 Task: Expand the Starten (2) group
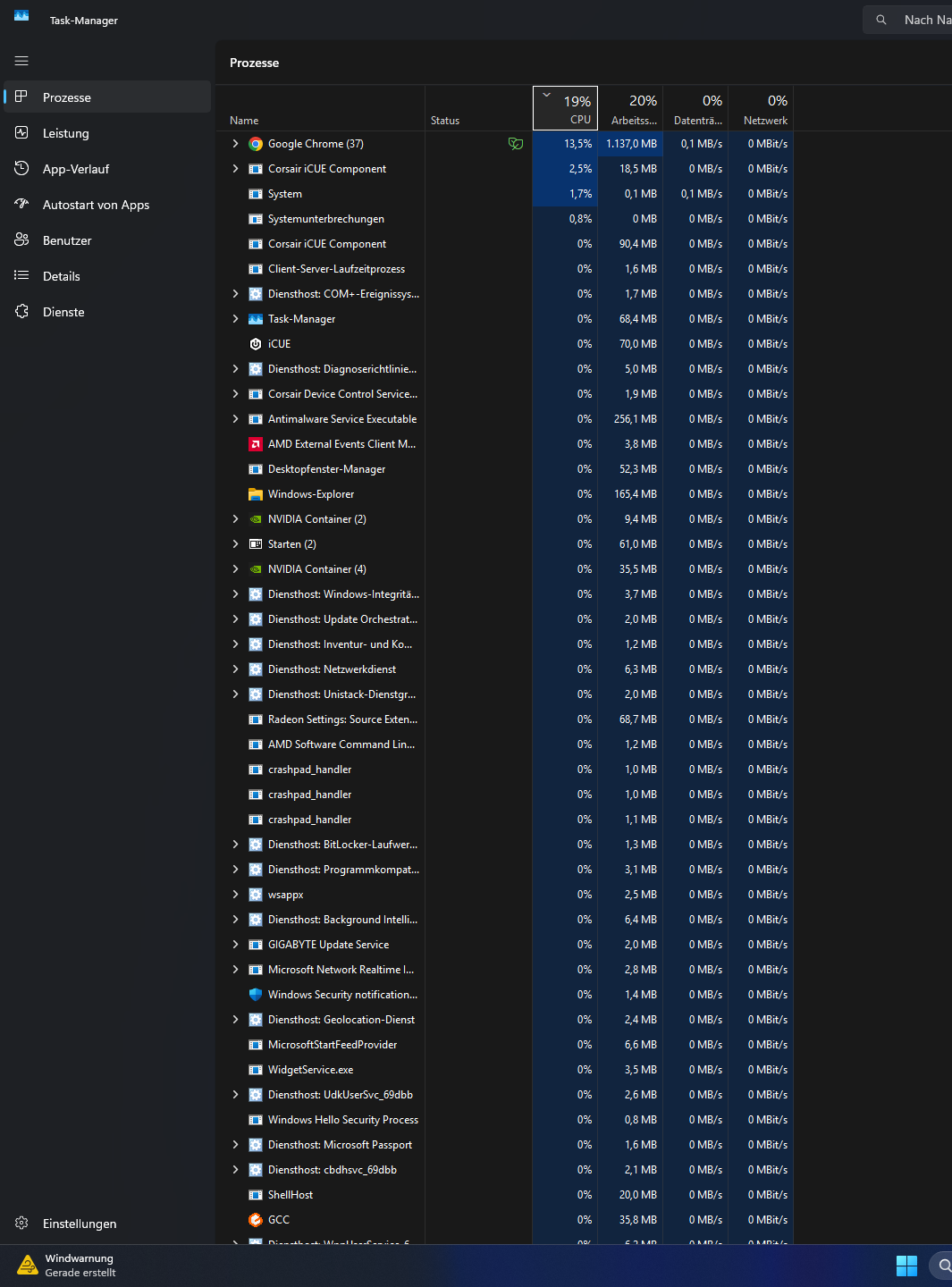click(x=235, y=544)
